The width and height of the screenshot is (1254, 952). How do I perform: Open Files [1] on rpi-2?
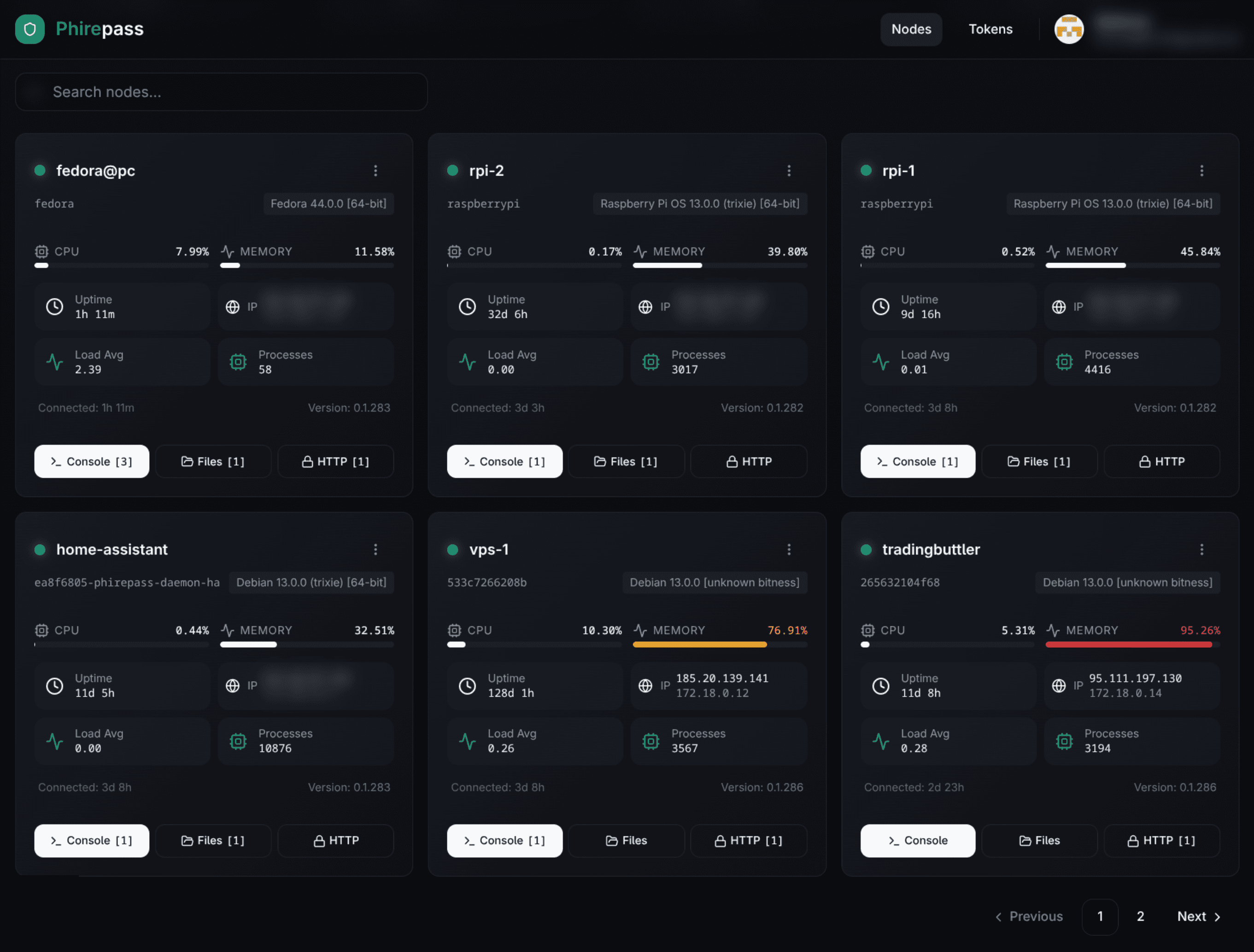click(x=627, y=461)
